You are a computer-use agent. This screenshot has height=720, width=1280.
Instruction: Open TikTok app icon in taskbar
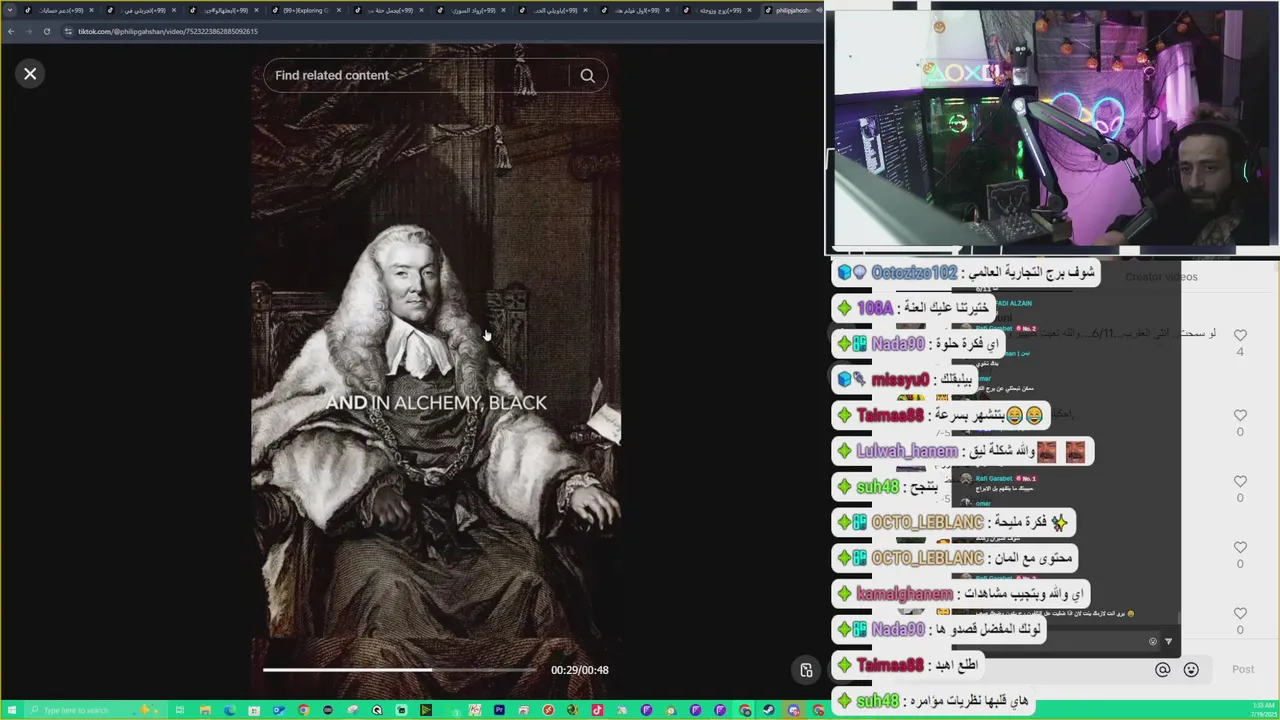[x=597, y=710]
